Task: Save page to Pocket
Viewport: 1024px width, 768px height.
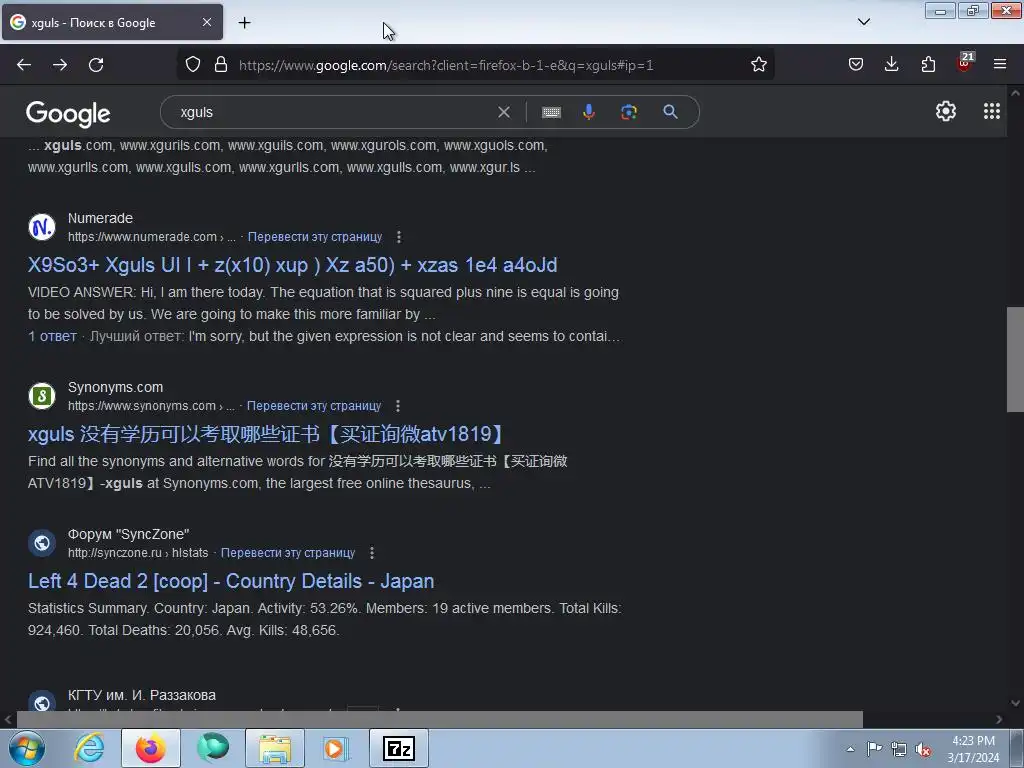Action: [856, 65]
